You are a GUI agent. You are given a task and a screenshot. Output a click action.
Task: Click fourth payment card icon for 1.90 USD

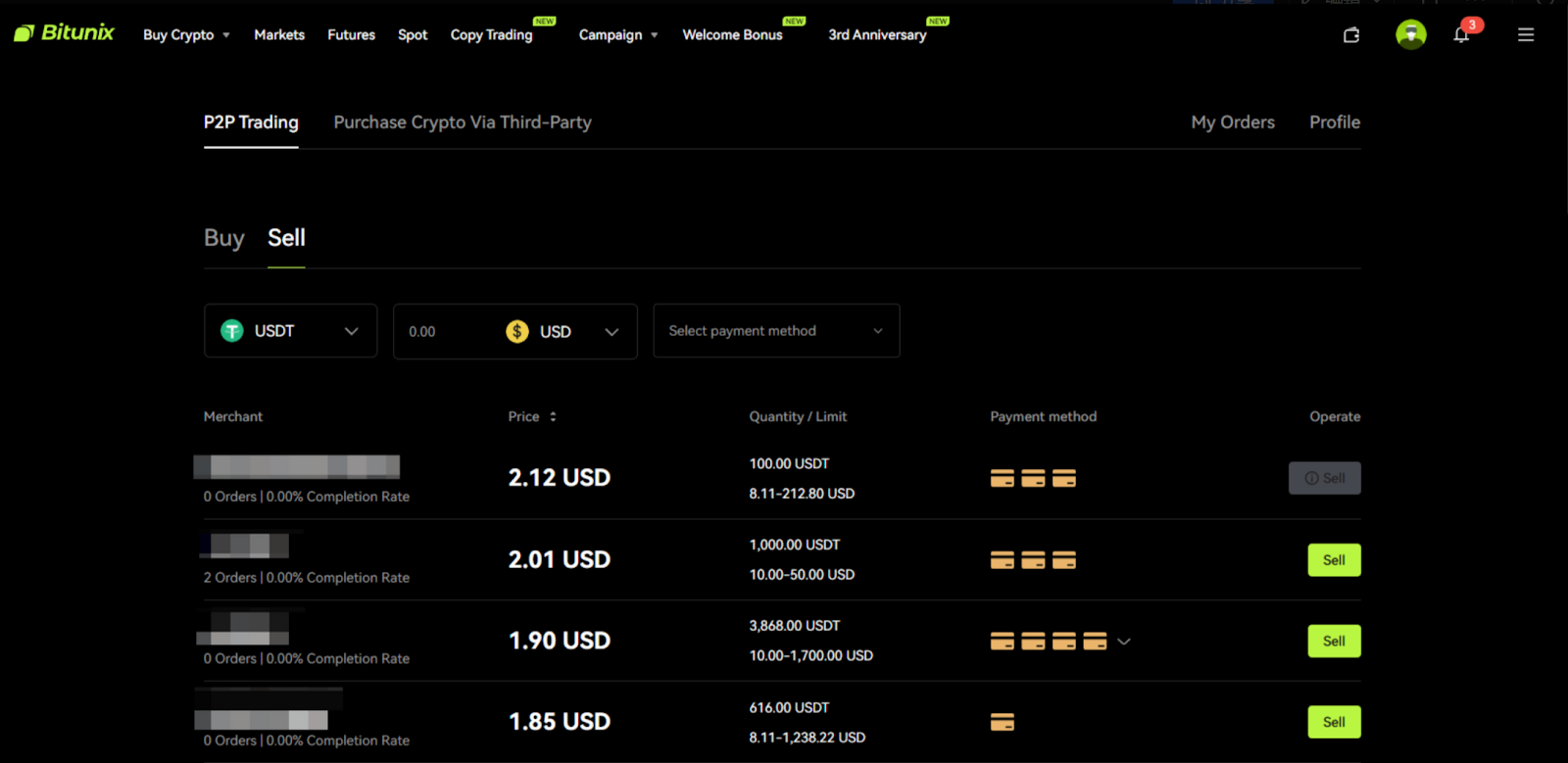tap(1095, 642)
